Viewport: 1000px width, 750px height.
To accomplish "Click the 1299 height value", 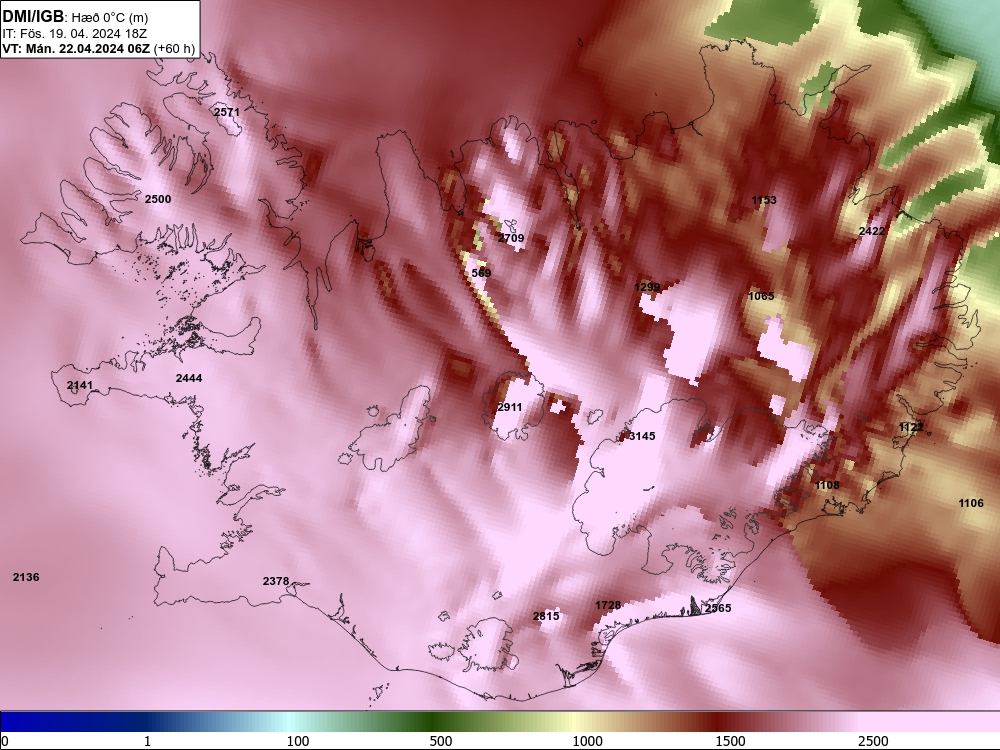I will (x=647, y=287).
